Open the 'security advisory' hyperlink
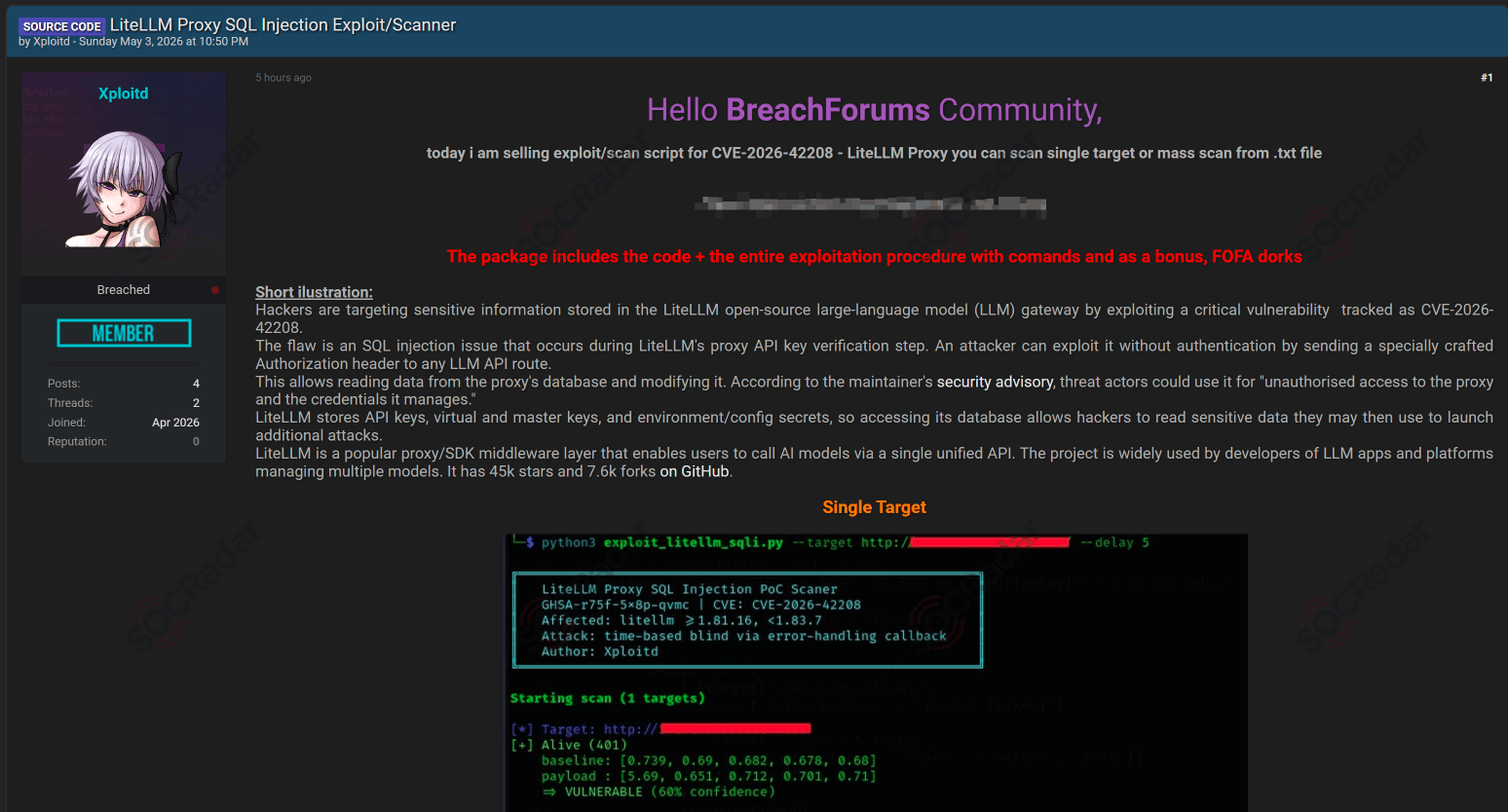The image size is (1508, 812). coord(995,382)
